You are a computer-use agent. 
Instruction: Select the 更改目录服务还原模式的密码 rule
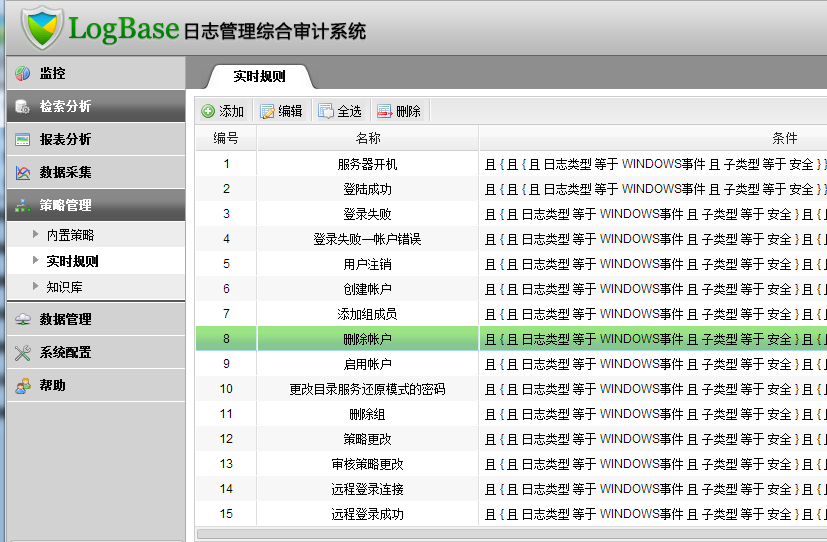368,389
